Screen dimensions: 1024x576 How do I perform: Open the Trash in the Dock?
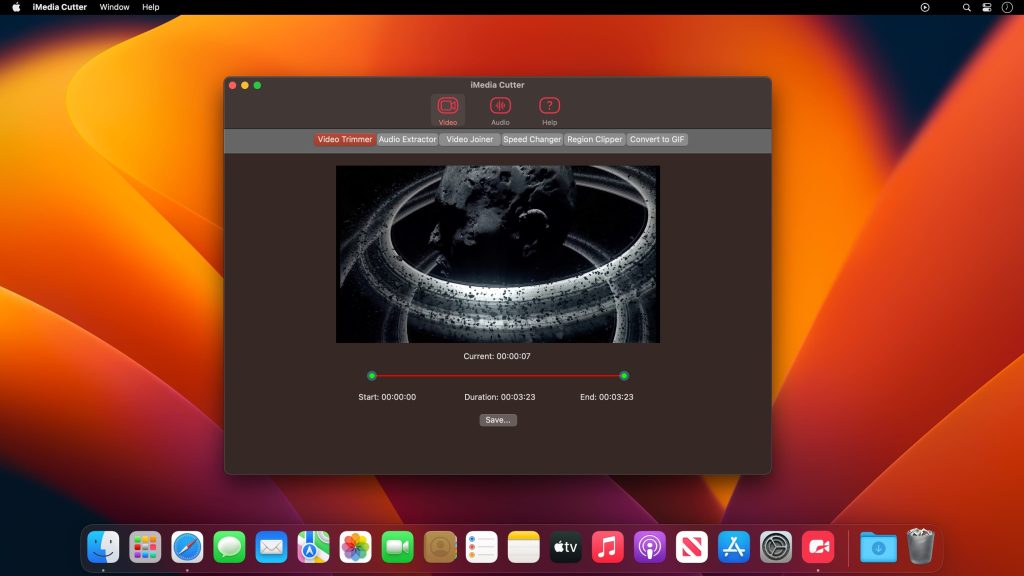919,547
